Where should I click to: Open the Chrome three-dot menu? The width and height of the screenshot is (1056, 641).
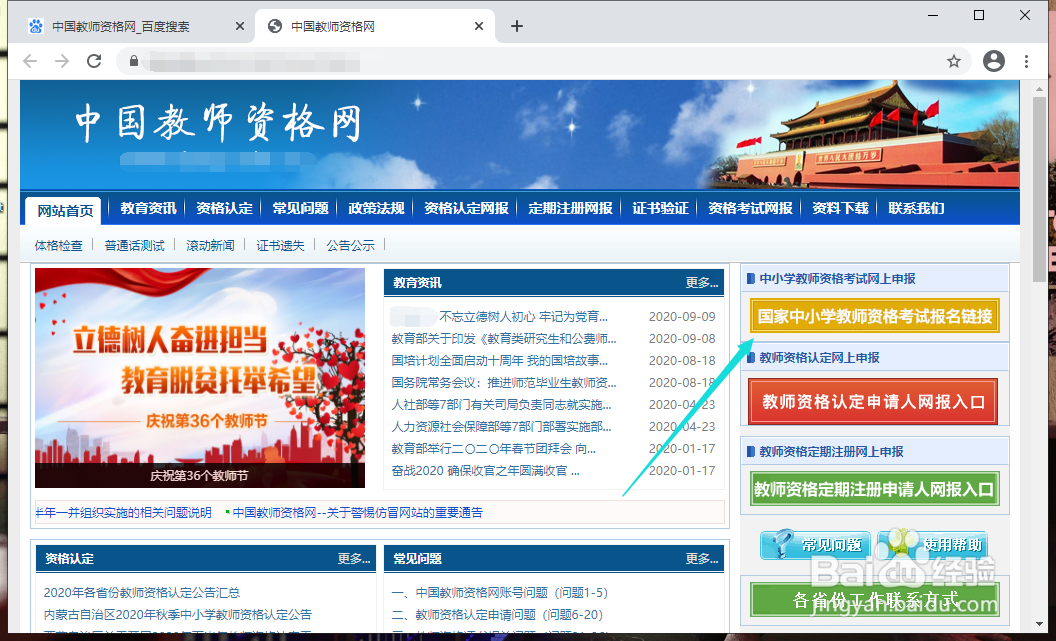point(1026,61)
